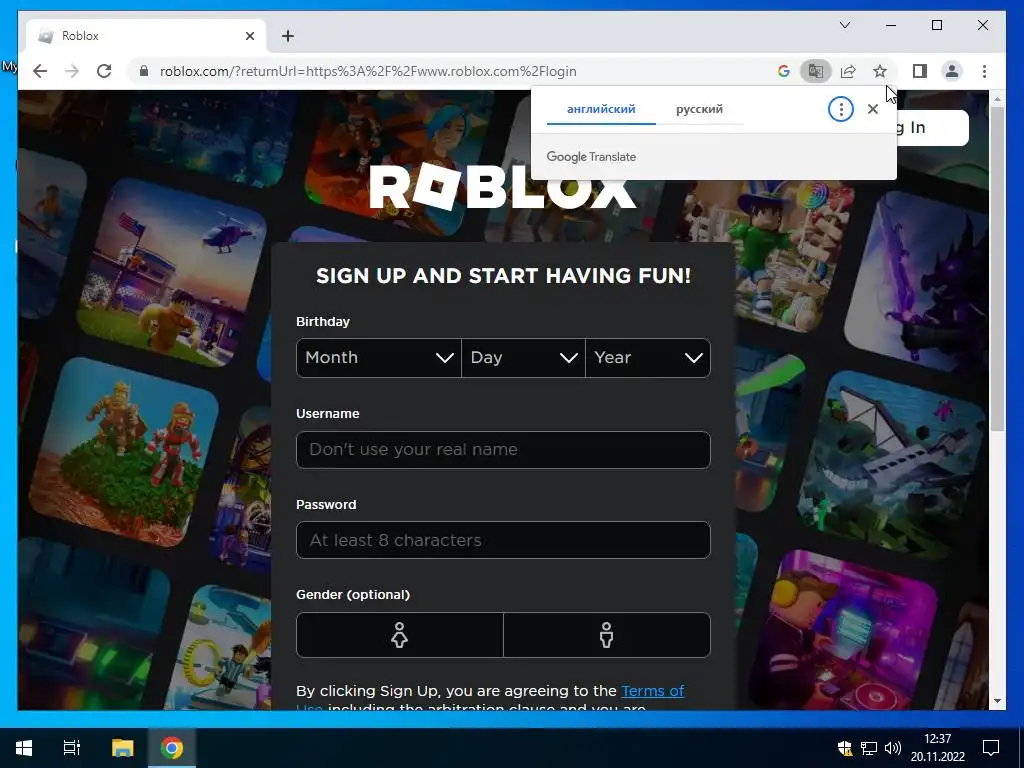Open the side panel icon
This screenshot has height=768, width=1024.
pyautogui.click(x=920, y=71)
